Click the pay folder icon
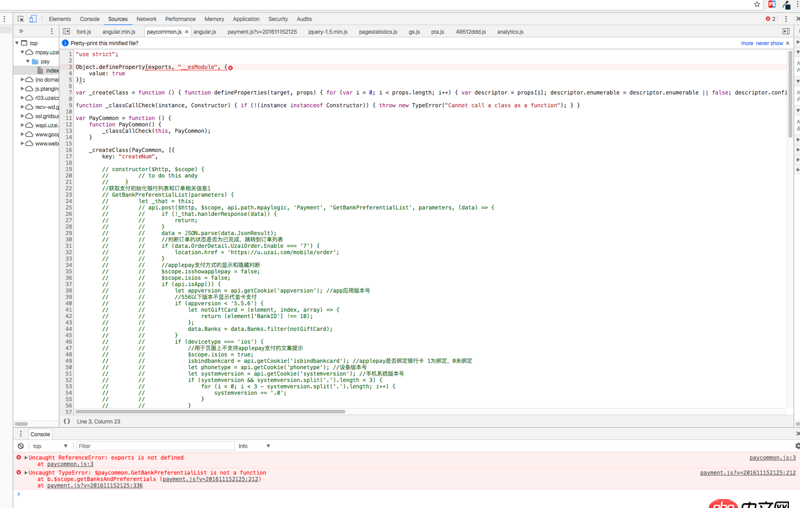The image size is (800, 508). click(35, 61)
